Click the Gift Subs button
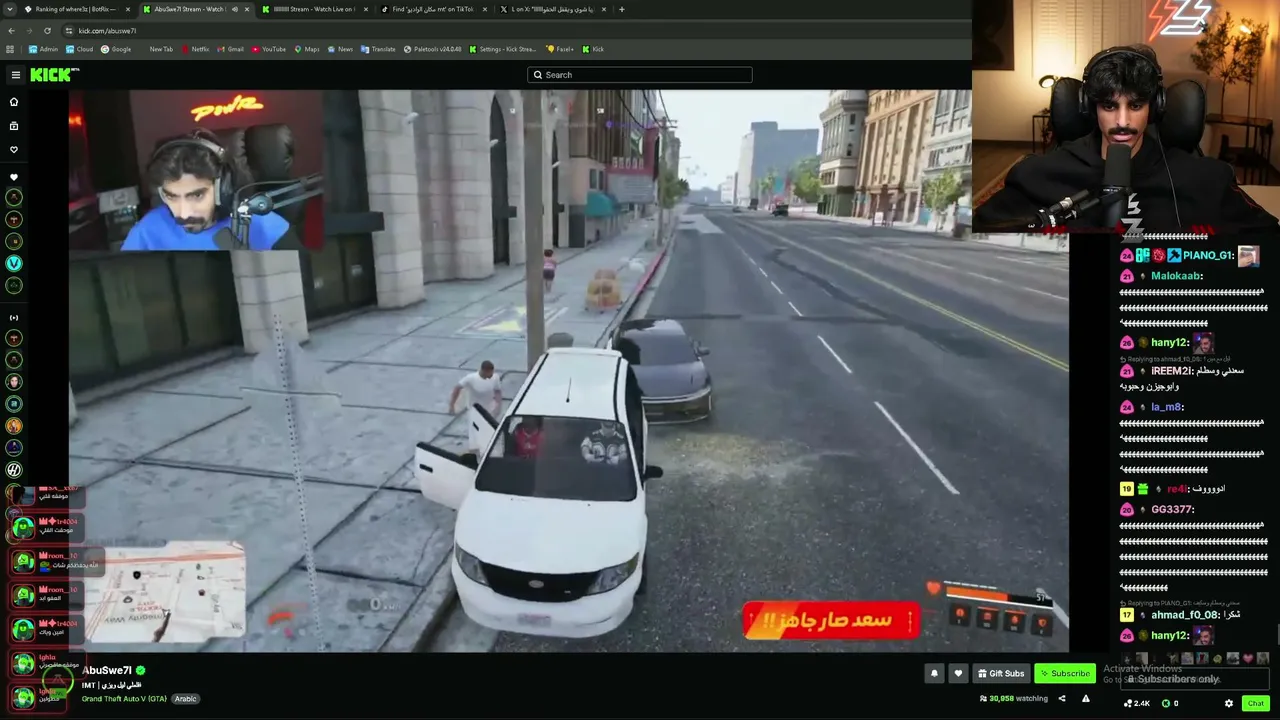 pyautogui.click(x=1001, y=674)
